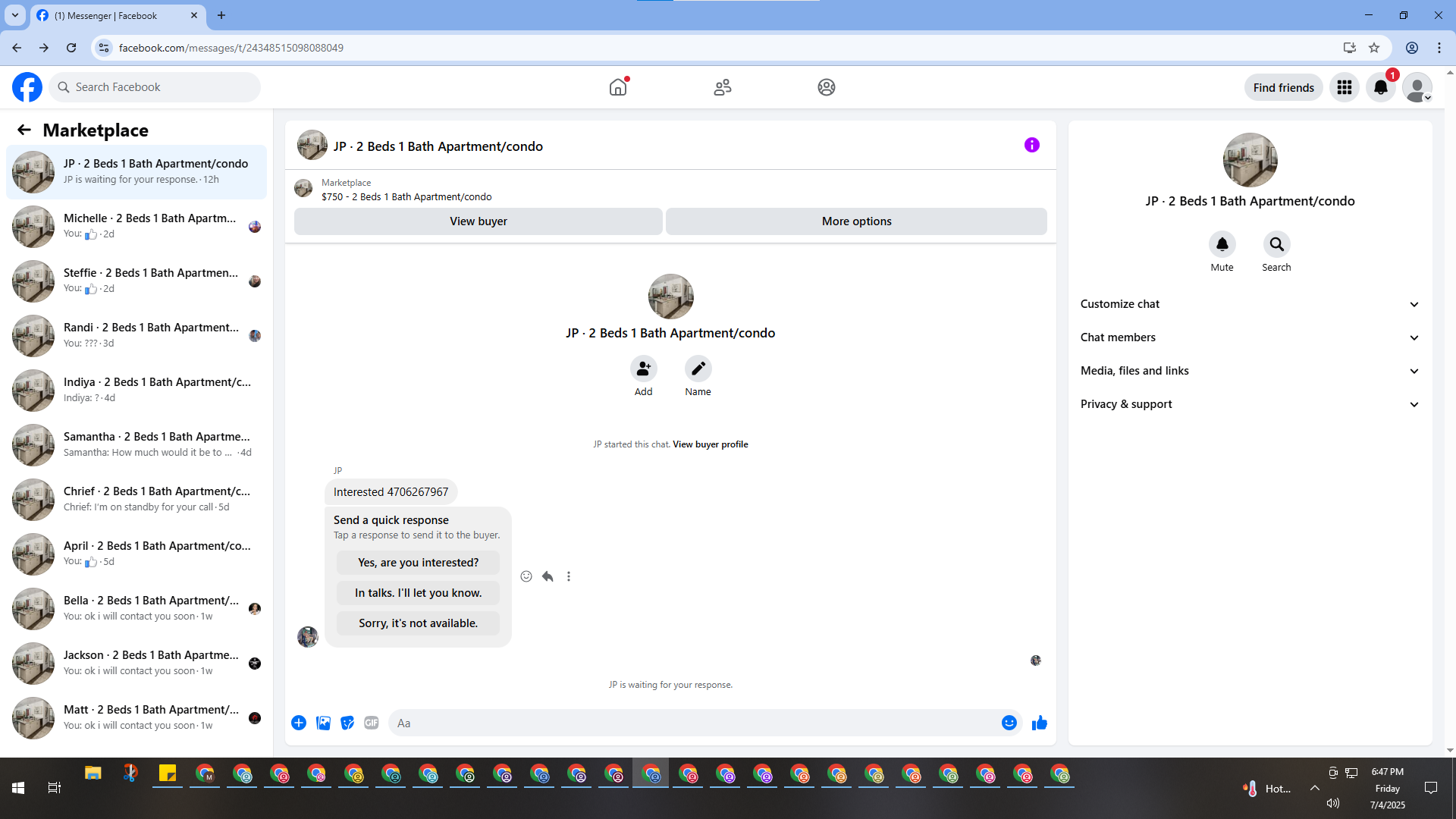Click the Mute bell icon
The width and height of the screenshot is (1456, 819).
[1222, 244]
